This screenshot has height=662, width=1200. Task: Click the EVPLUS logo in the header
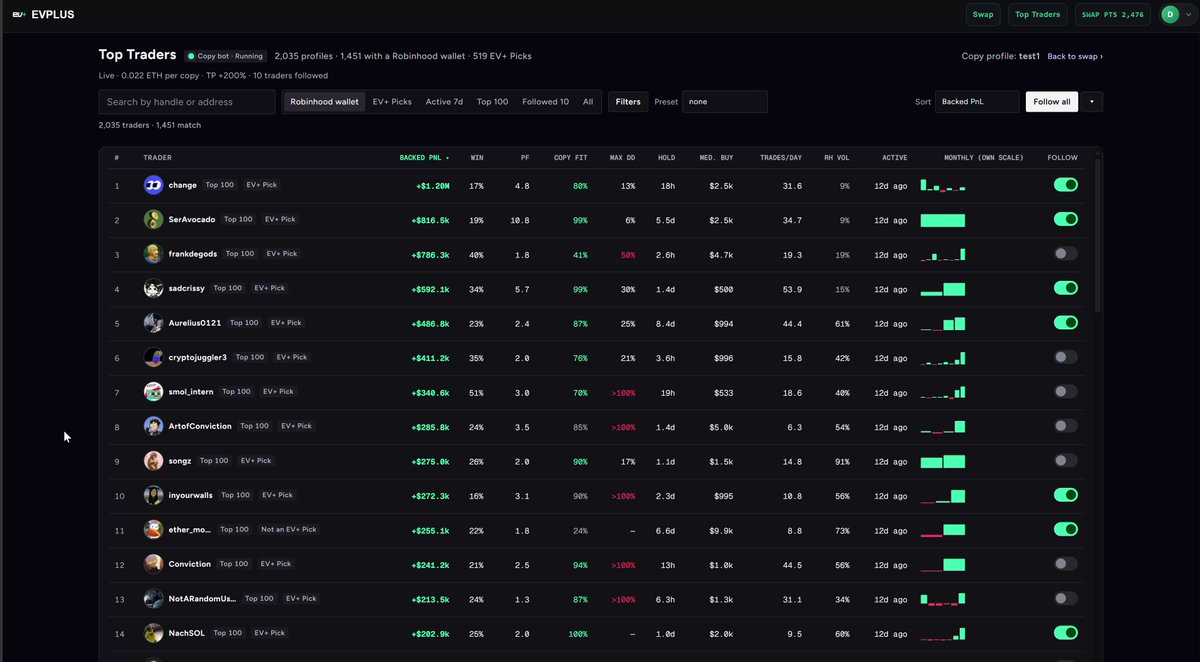pos(43,14)
